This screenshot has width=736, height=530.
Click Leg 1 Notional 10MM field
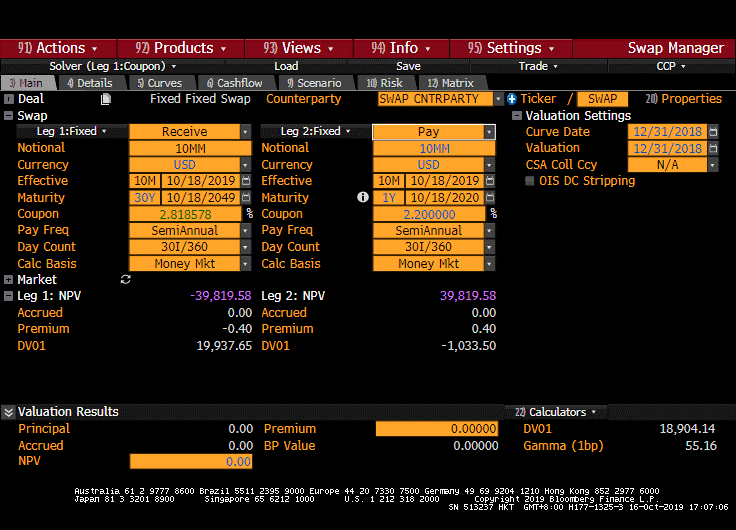[190, 148]
